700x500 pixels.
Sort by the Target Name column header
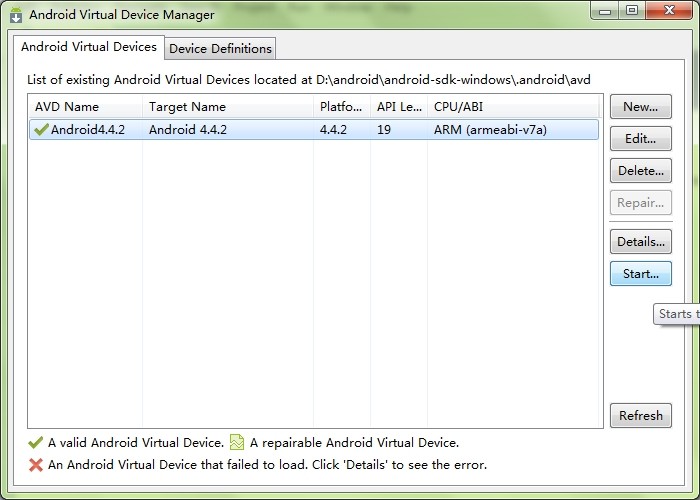[228, 107]
